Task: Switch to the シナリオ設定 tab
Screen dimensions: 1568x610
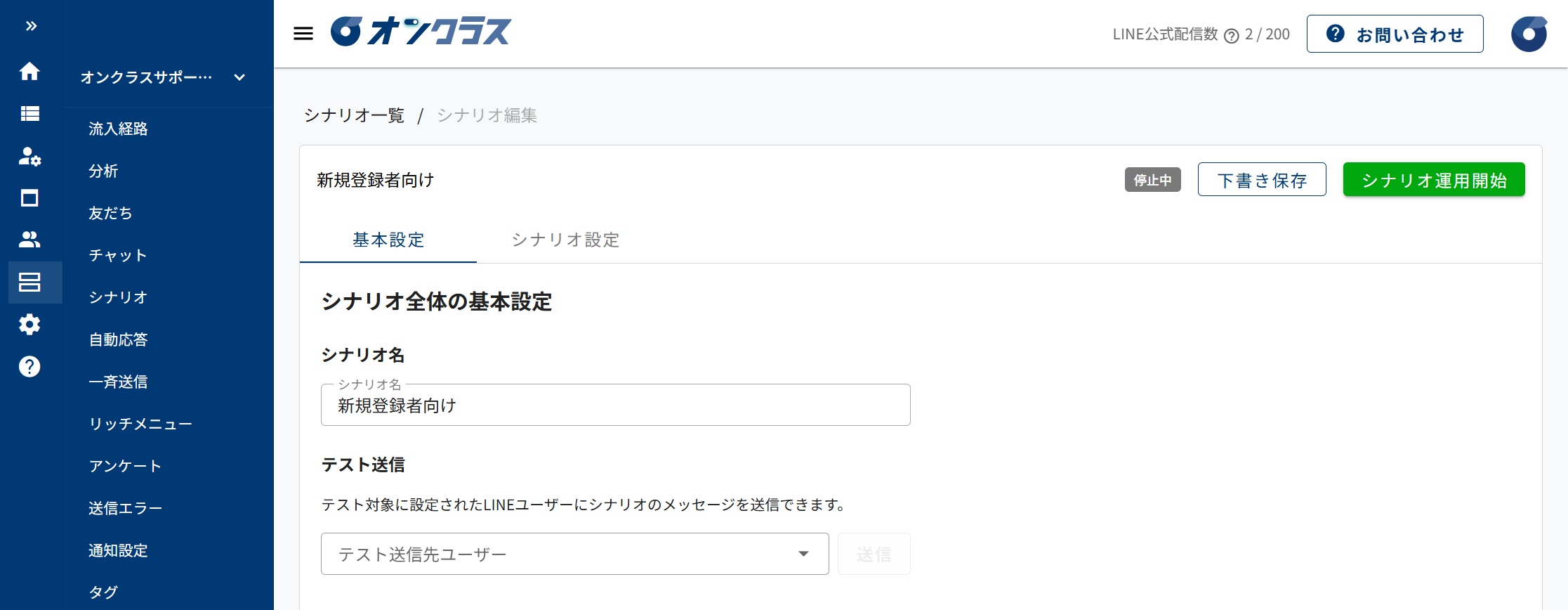Action: point(565,240)
